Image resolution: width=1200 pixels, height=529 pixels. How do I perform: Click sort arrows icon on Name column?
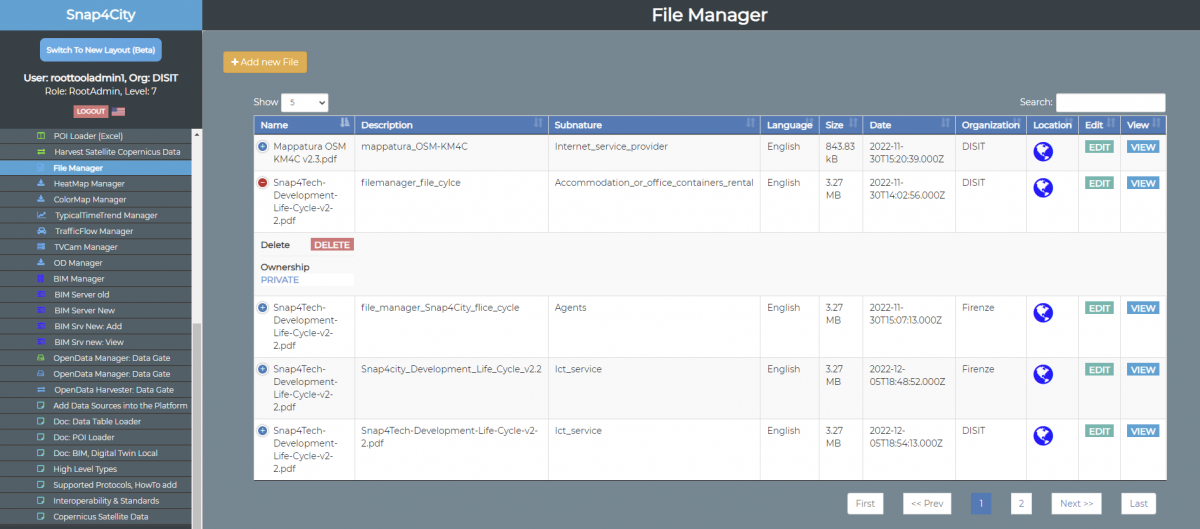tap(345, 124)
